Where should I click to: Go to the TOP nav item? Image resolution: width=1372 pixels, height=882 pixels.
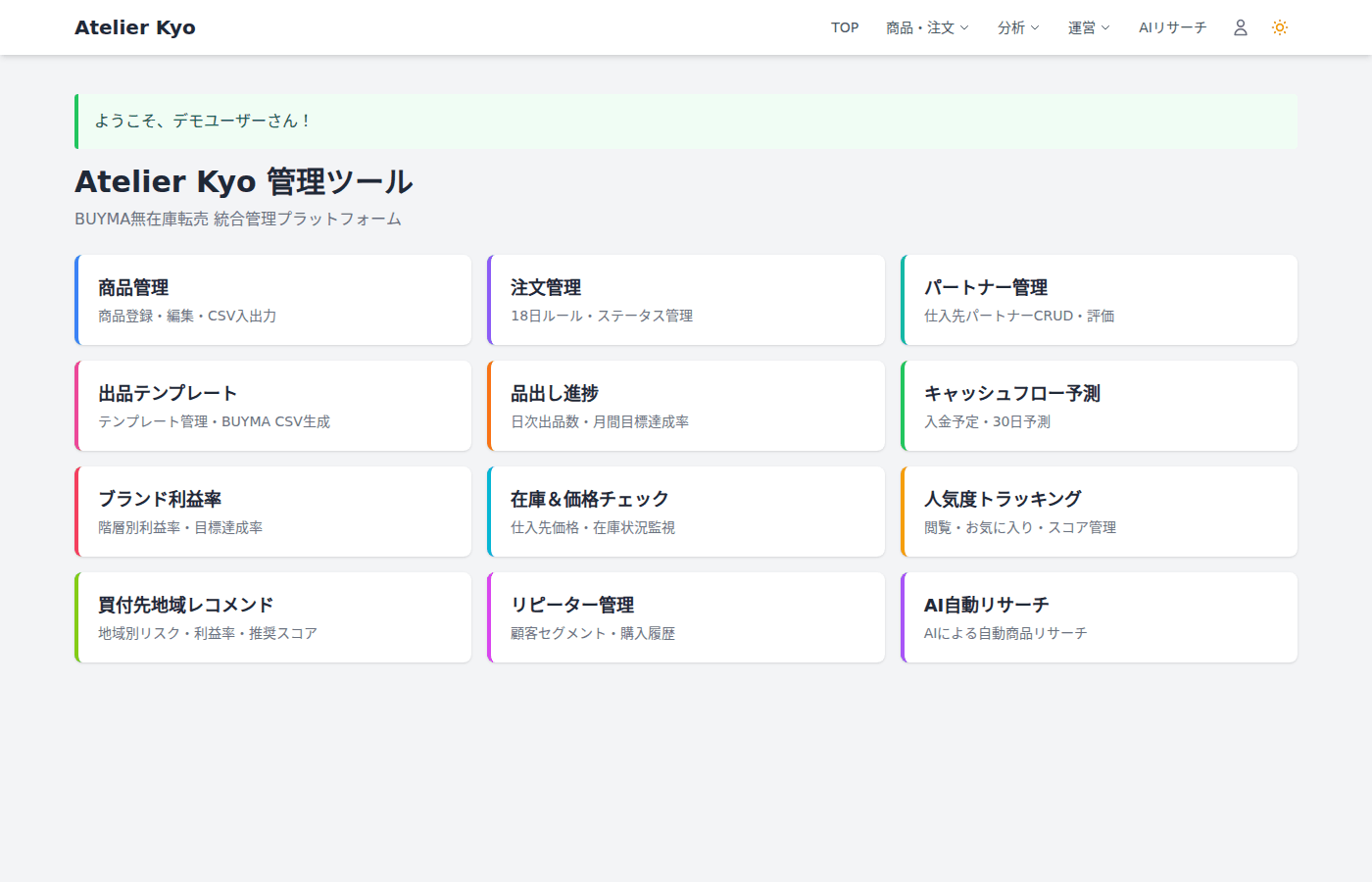tap(845, 27)
